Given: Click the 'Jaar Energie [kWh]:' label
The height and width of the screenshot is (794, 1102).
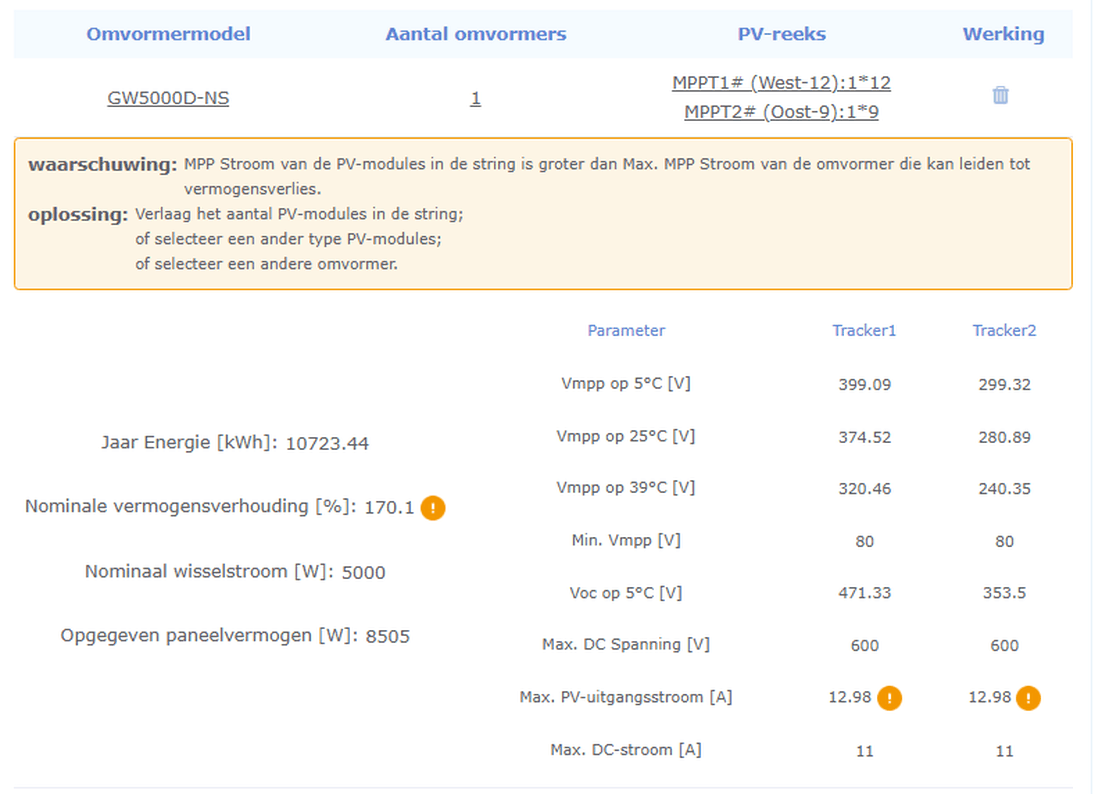Looking at the screenshot, I should pos(189,443).
